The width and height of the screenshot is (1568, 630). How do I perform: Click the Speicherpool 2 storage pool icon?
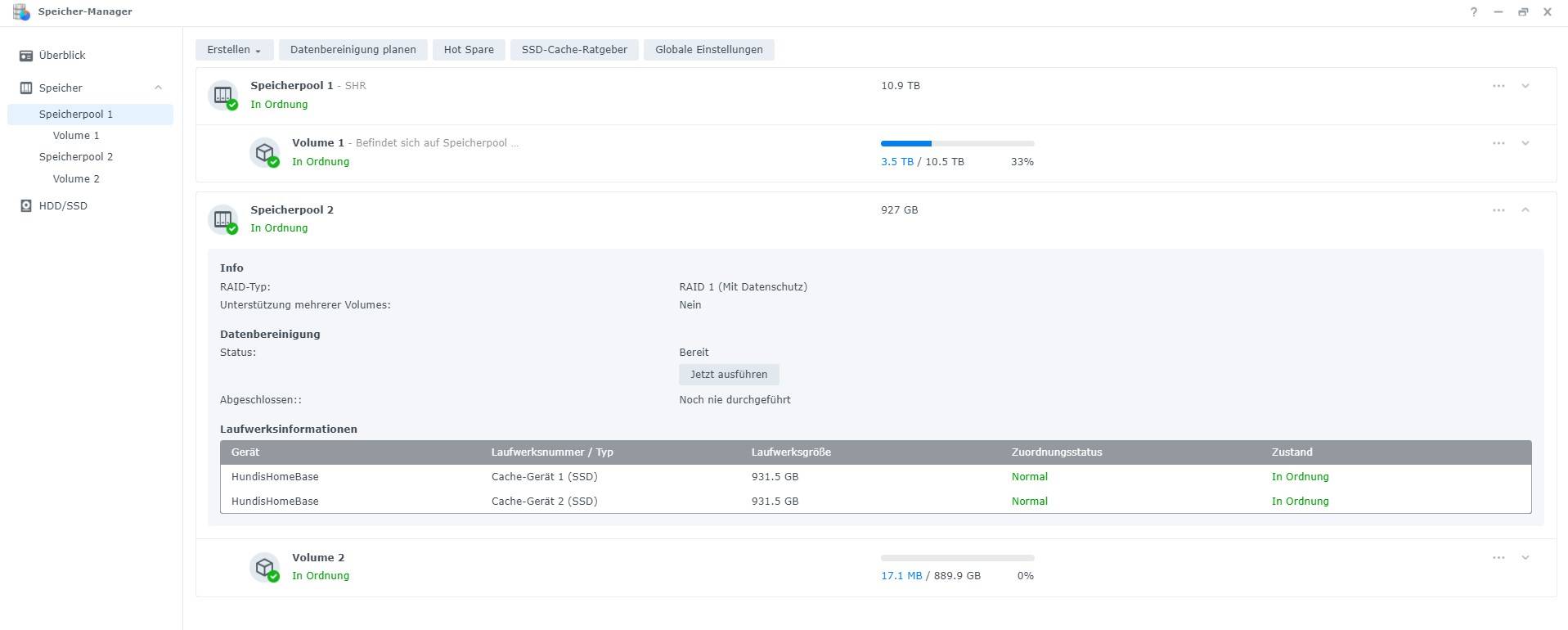coord(222,219)
